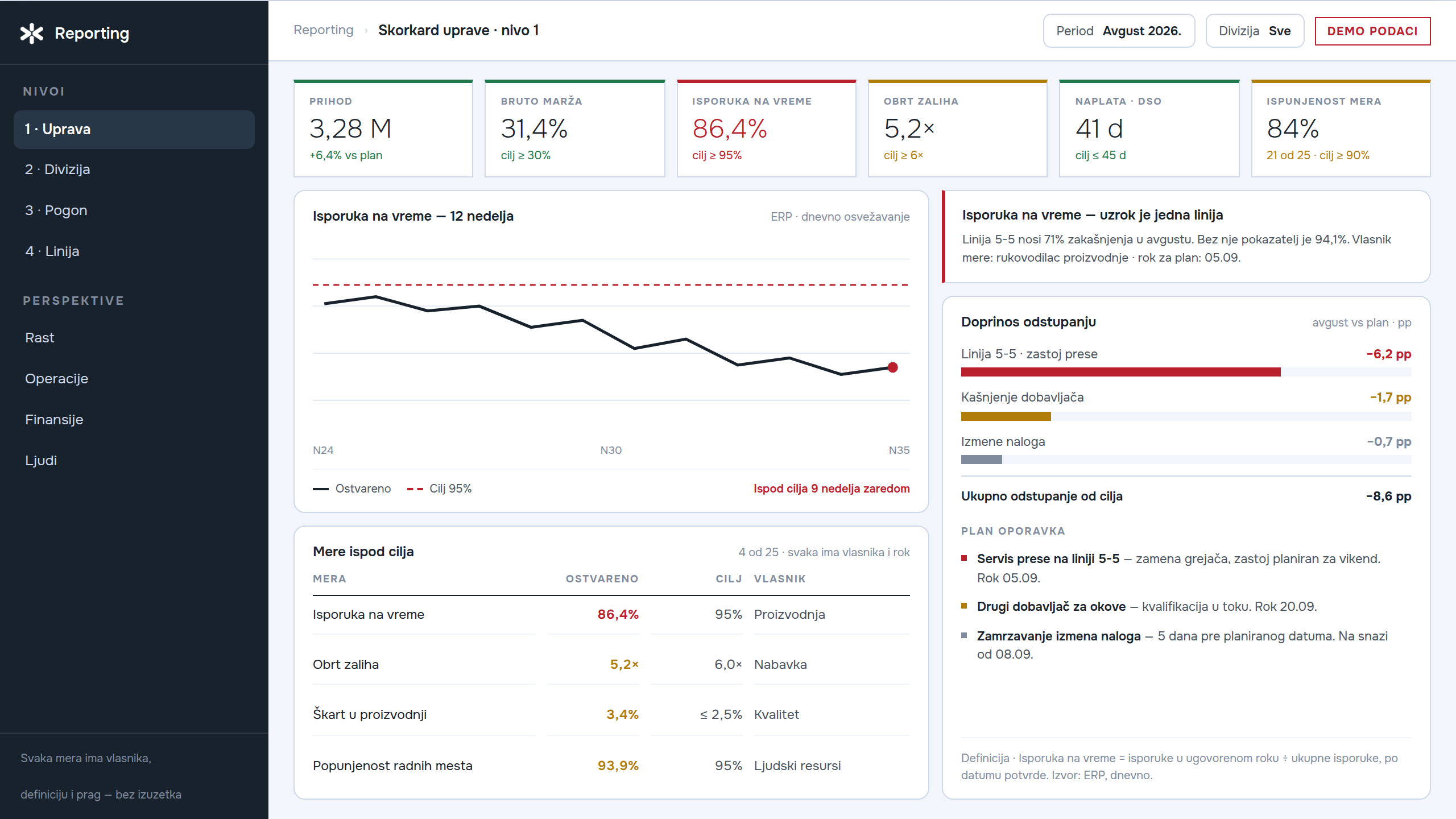
Task: Click 'ERP · dnevno osvežavanje' note
Action: point(840,217)
